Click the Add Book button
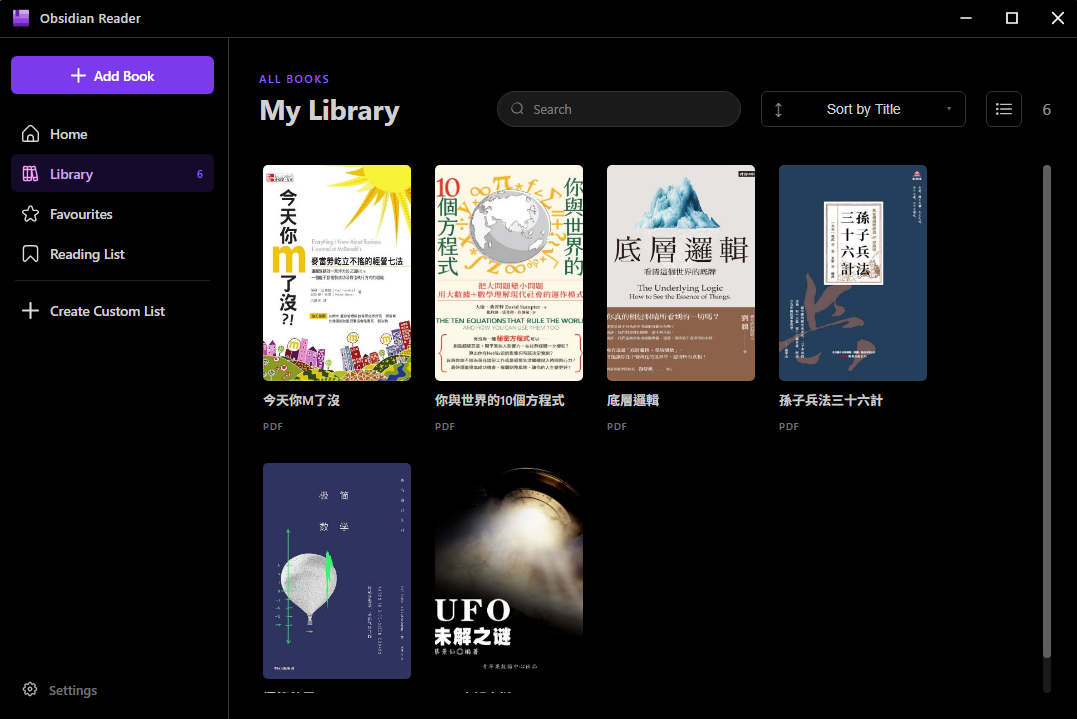The image size is (1077, 719). coord(112,76)
